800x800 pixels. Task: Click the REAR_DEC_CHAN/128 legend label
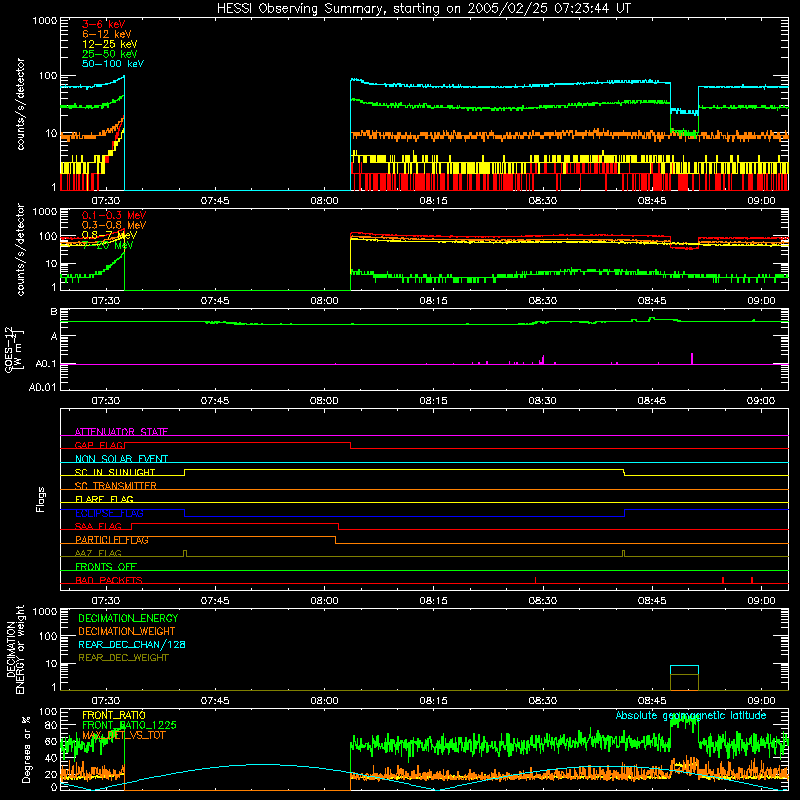click(132, 644)
